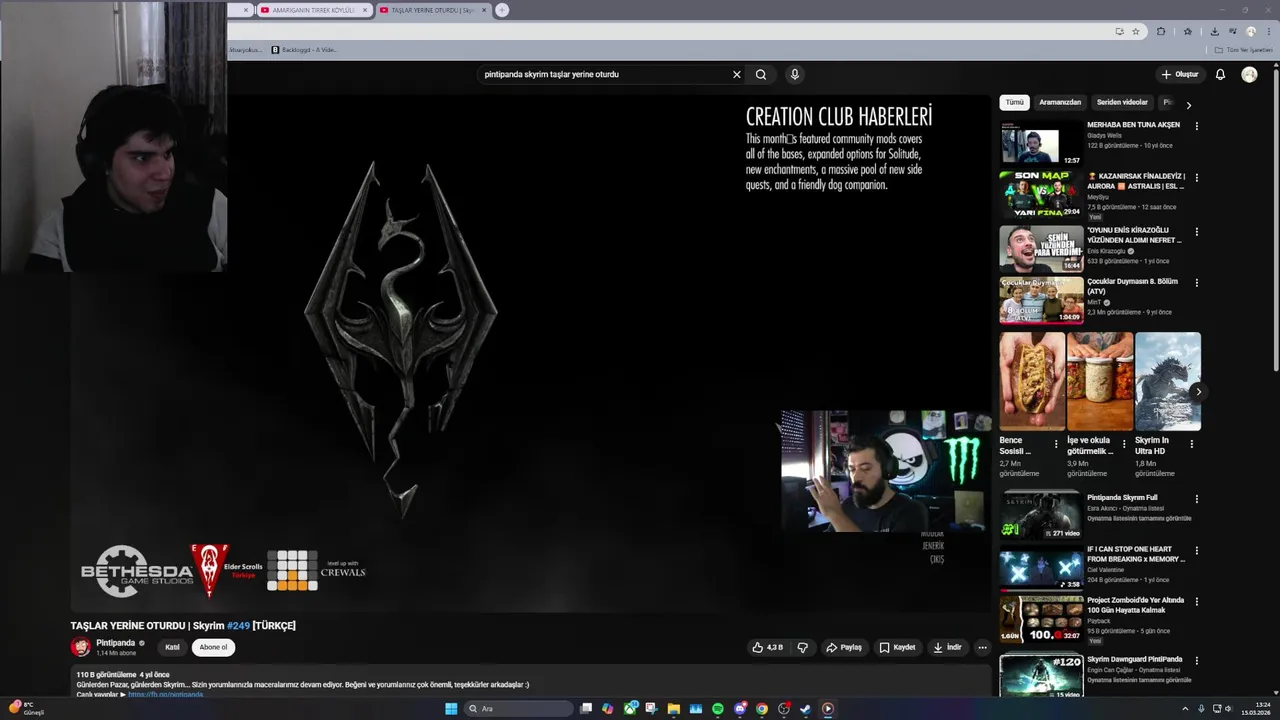Image resolution: width=1280 pixels, height=720 pixels.
Task: Click the Abone ol subscribe button
Action: 213,647
